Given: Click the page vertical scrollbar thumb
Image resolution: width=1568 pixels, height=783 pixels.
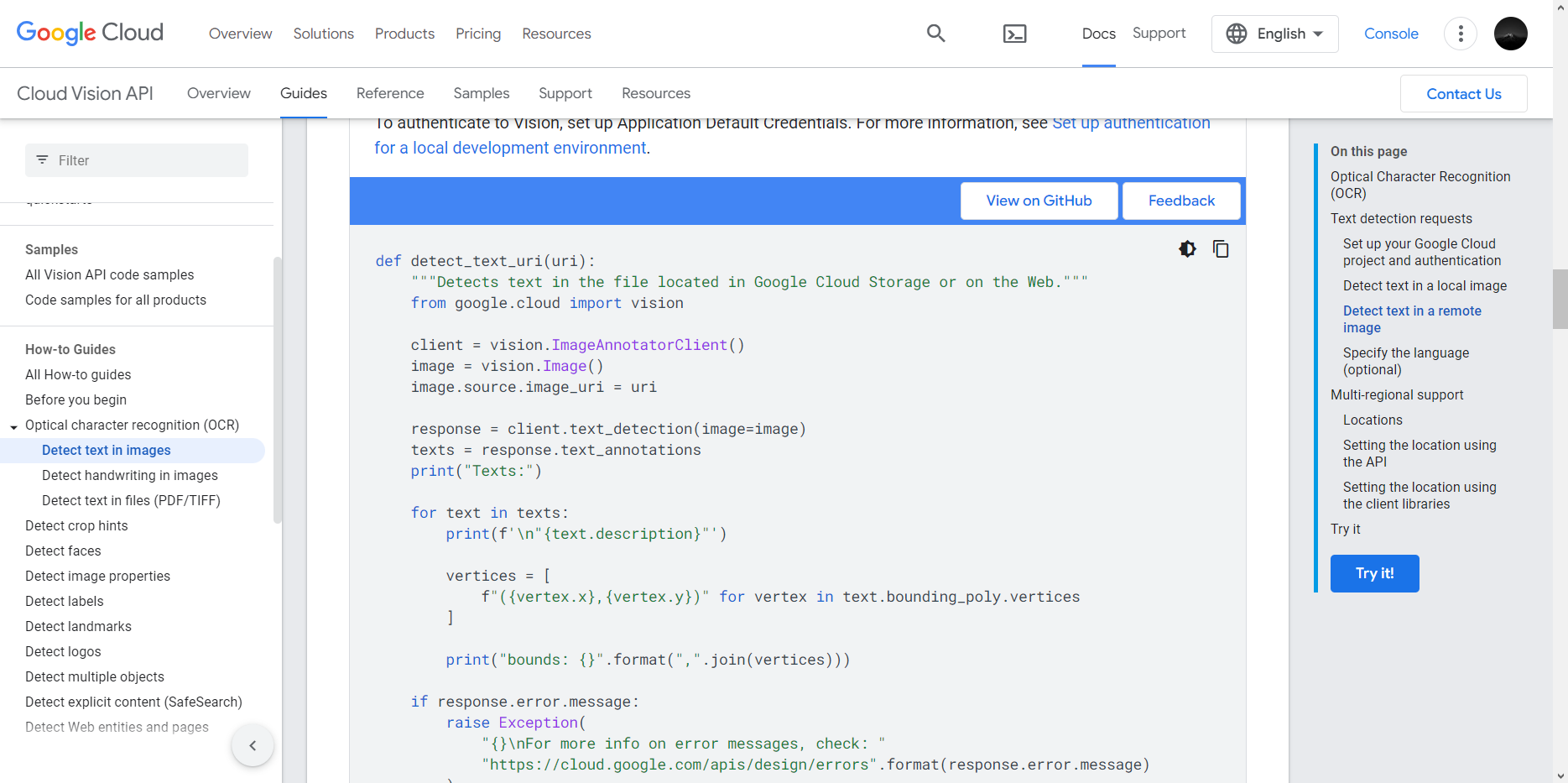Looking at the screenshot, I should click(x=1560, y=299).
